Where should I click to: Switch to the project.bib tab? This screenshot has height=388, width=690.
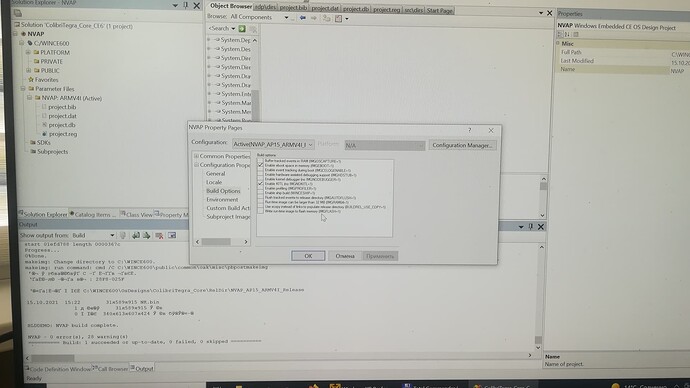point(293,8)
